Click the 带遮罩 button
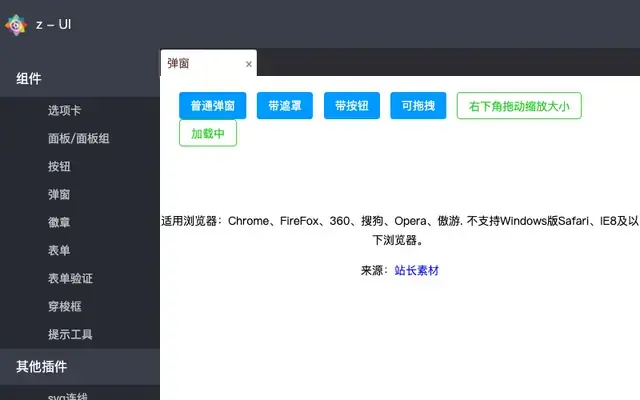640x400 pixels. tap(285, 106)
